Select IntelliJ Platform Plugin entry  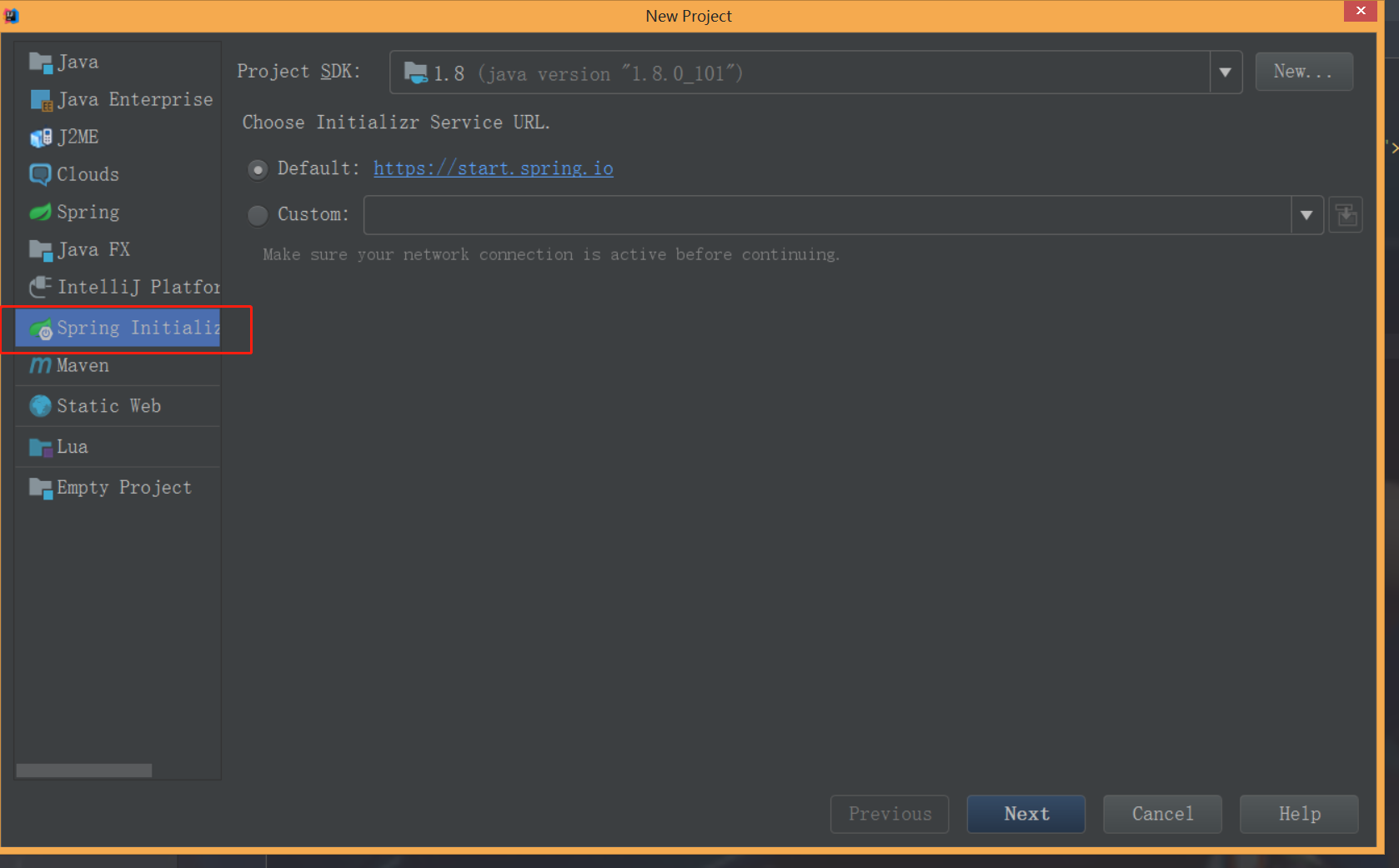[x=118, y=288]
